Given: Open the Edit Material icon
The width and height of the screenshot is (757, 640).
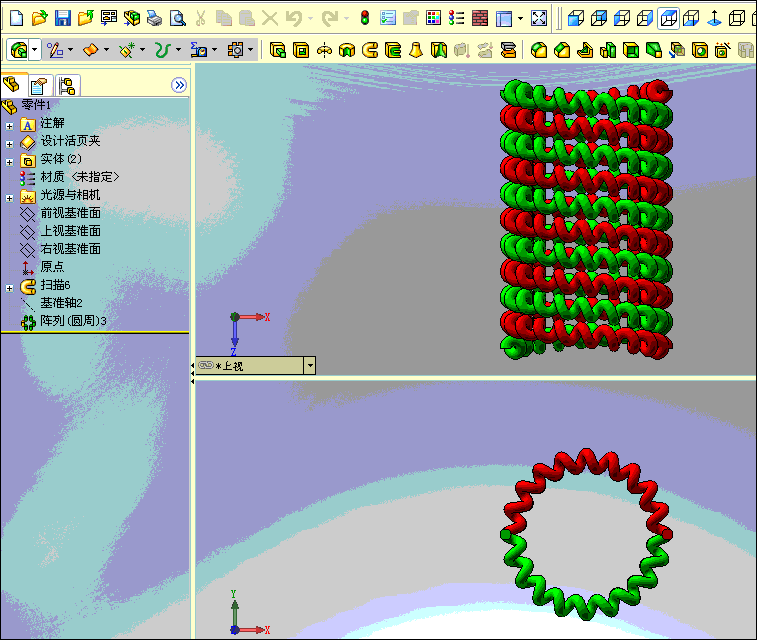Looking at the screenshot, I should [x=456, y=18].
